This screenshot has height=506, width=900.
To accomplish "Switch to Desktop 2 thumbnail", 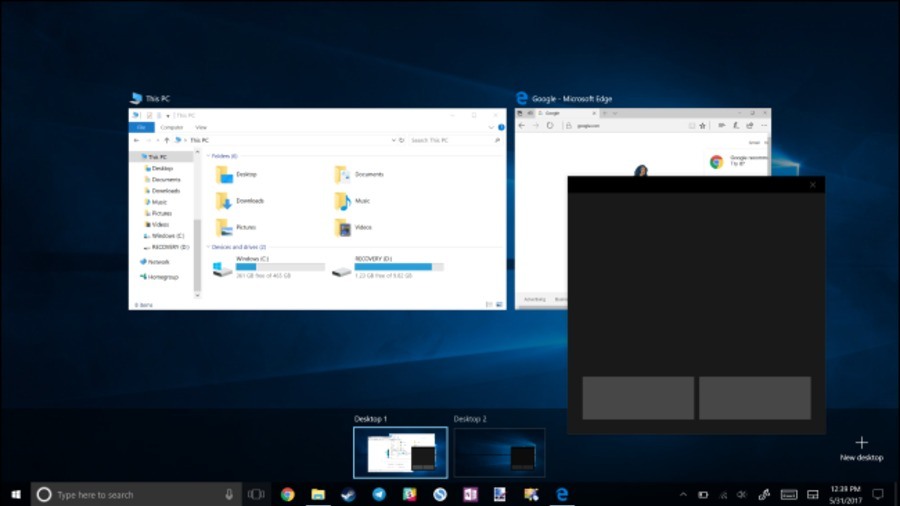I will [499, 452].
